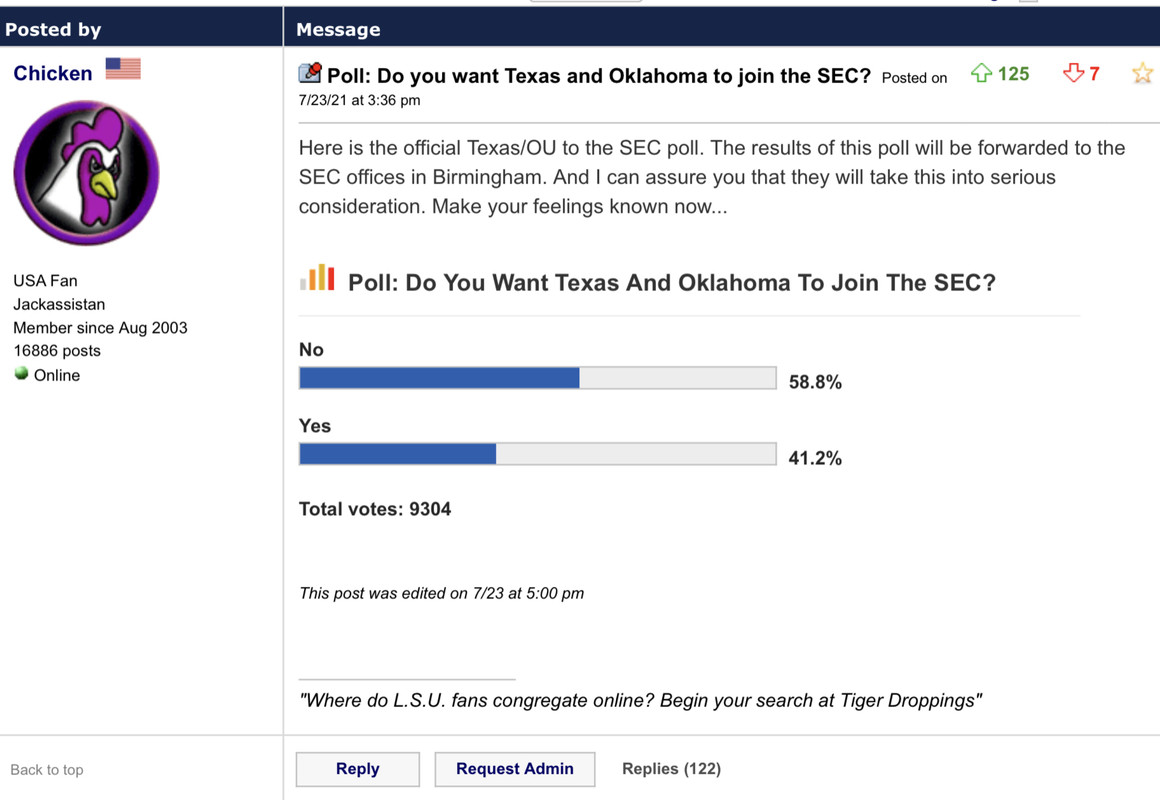The image size is (1160, 800).
Task: Click the American flag icon
Action: 123,69
